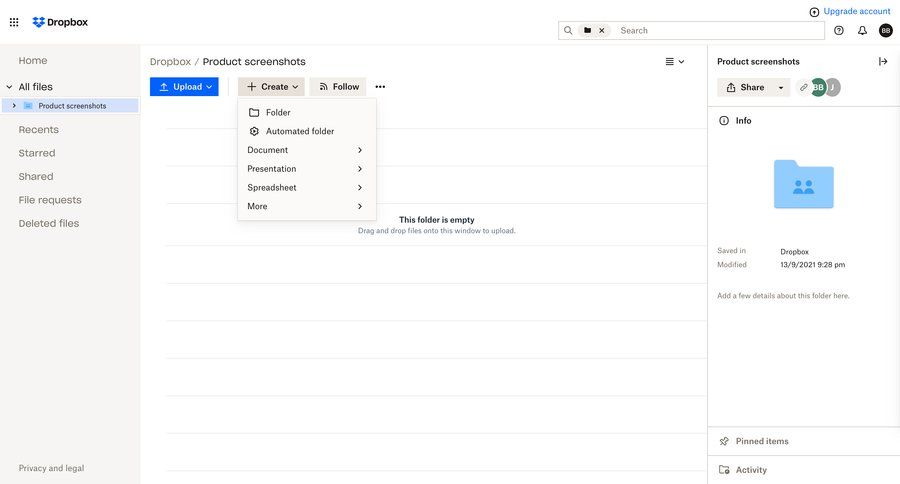Click the Dropbox logo
Screen dimensions: 900x484
click(x=60, y=22)
